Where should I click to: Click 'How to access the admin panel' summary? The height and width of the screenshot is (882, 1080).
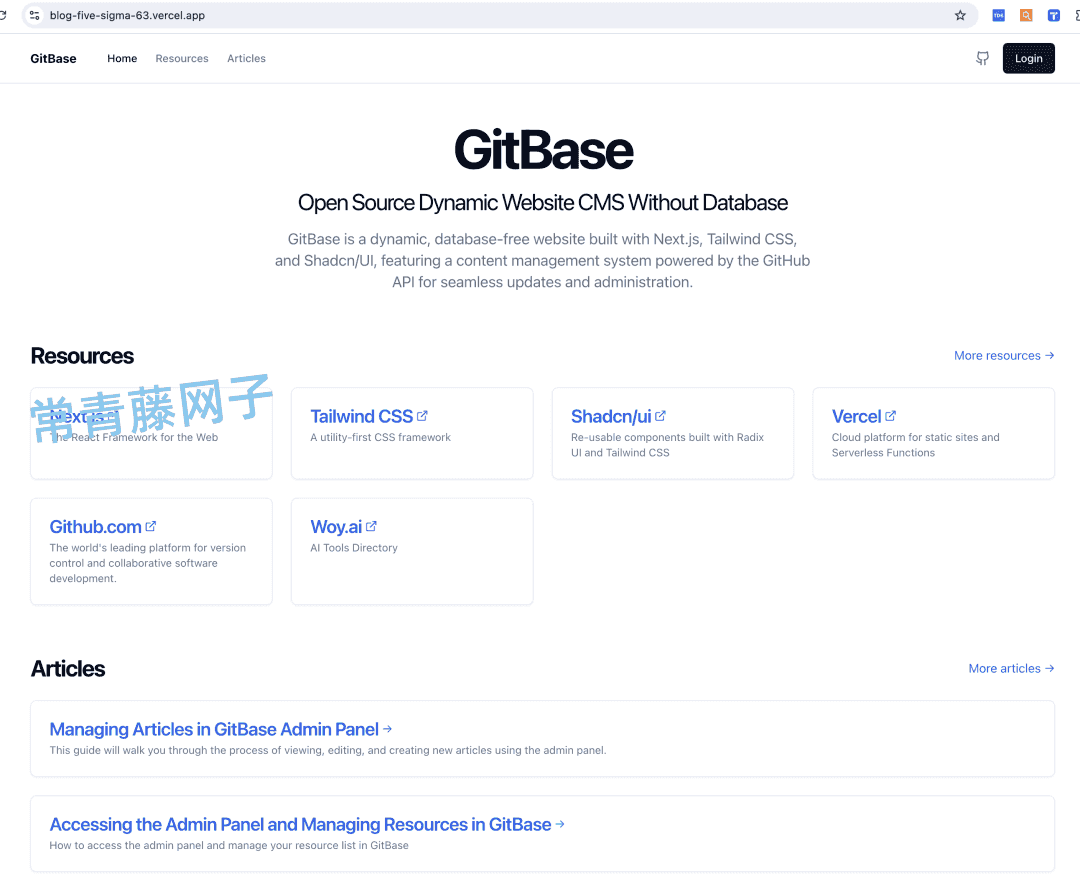click(229, 845)
